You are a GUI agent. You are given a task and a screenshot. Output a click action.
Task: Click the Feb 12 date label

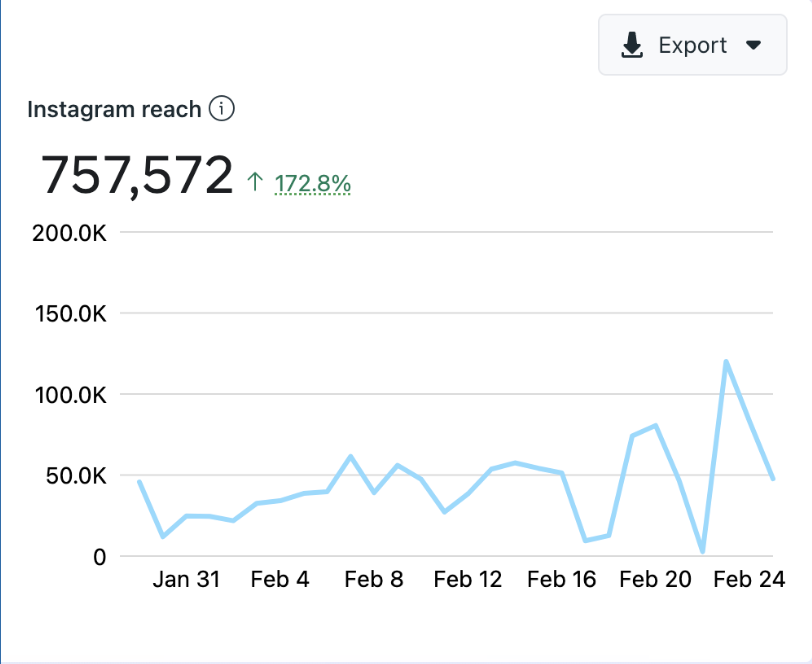click(468, 580)
